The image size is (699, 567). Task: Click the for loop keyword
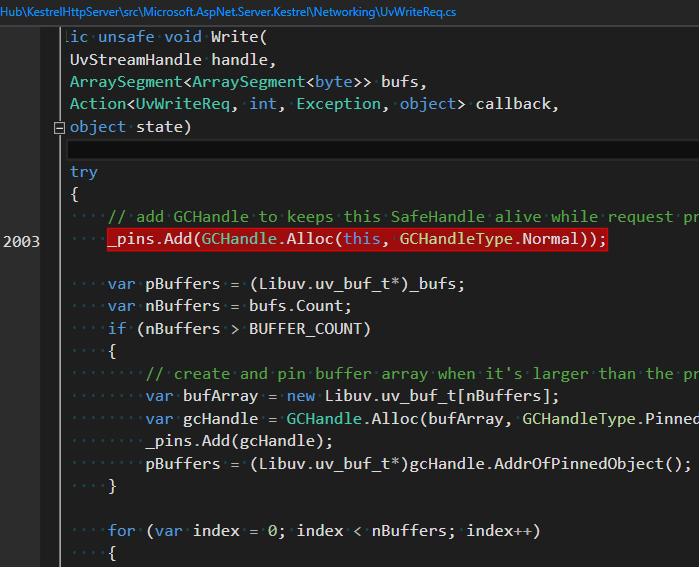click(121, 531)
